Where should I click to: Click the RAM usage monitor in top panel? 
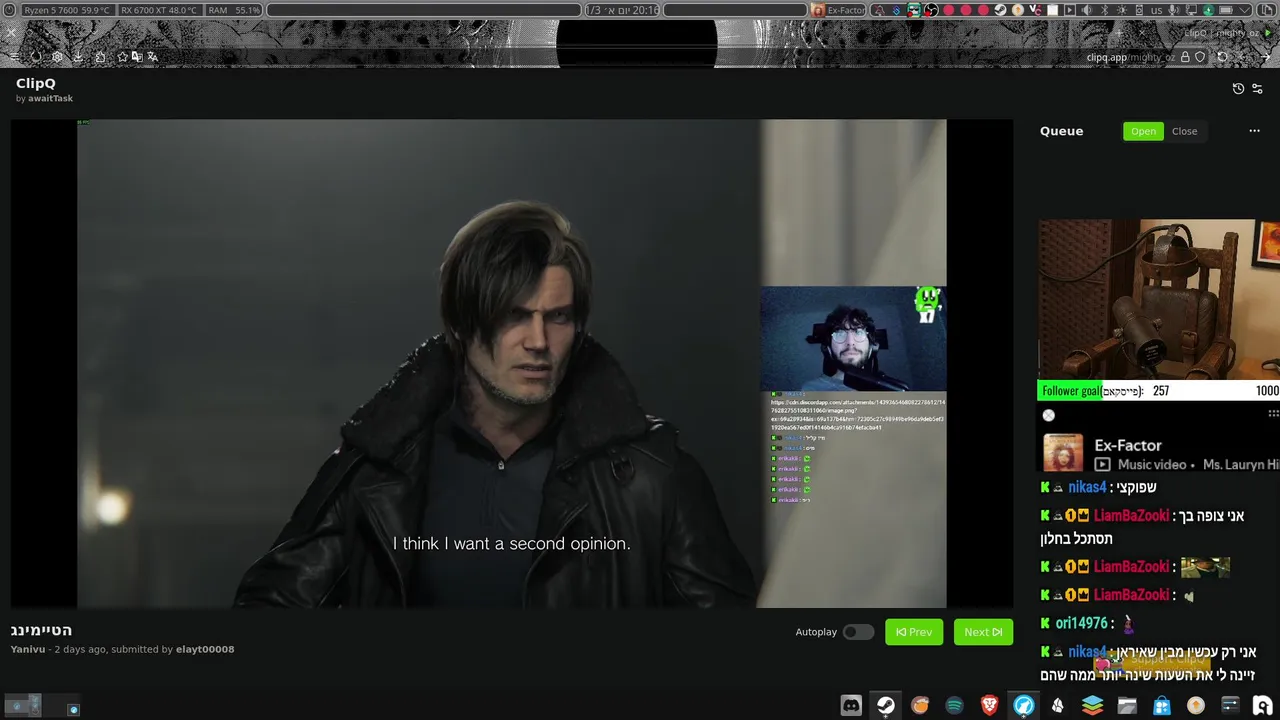(234, 10)
